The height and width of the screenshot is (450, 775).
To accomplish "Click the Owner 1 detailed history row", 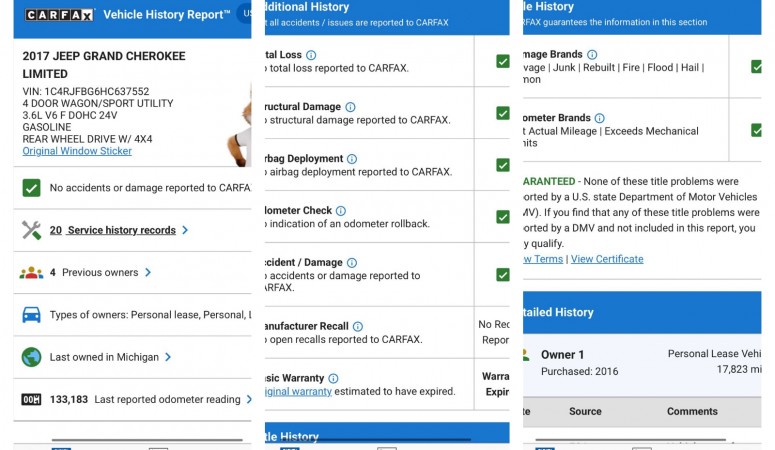I will point(640,362).
